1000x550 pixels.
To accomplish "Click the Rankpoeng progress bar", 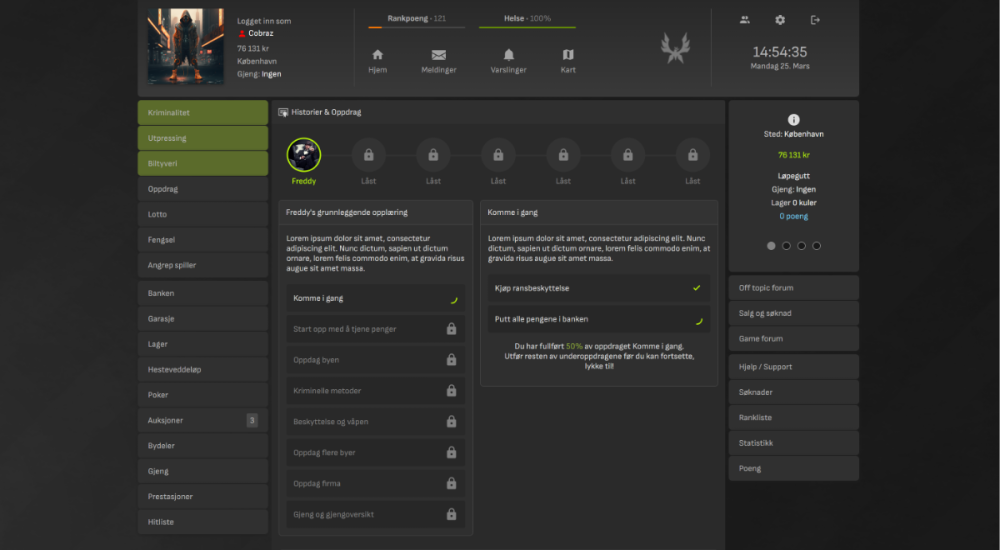I will pos(416,28).
